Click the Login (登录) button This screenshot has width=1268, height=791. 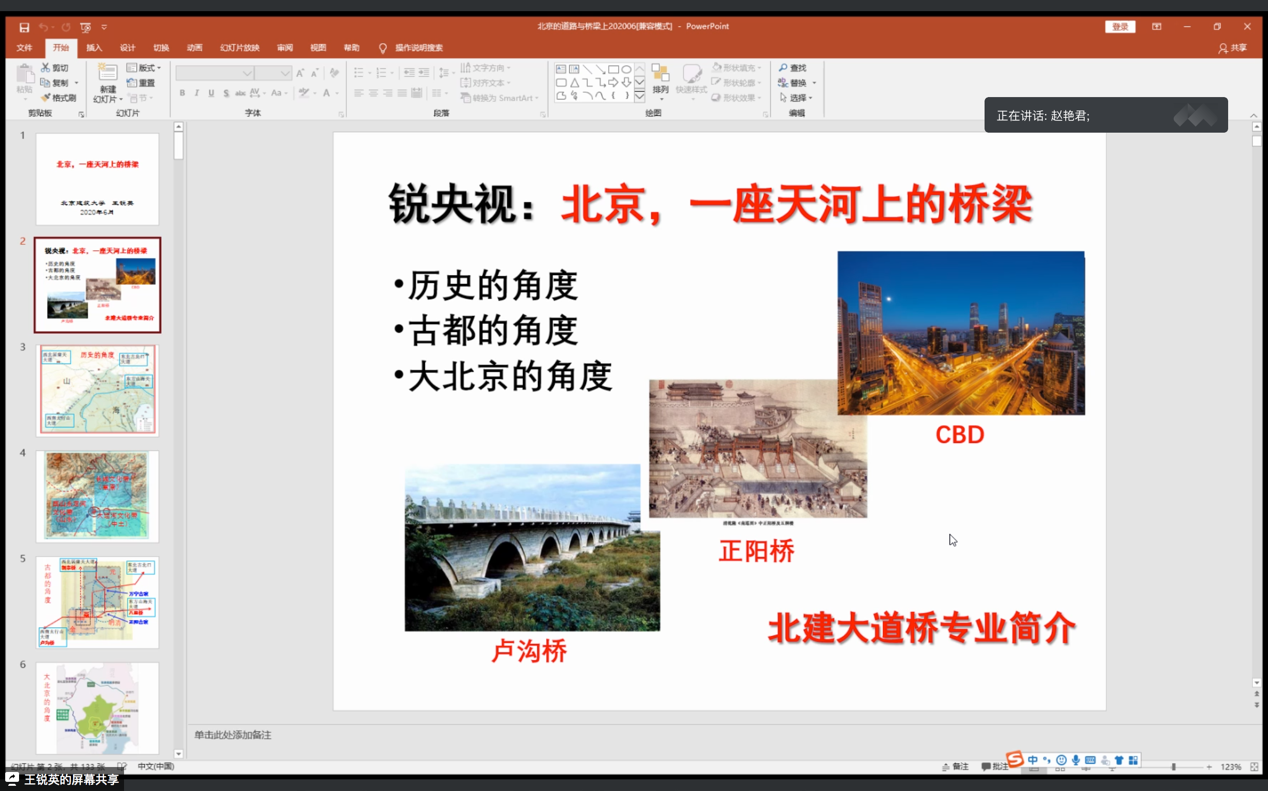1120,27
